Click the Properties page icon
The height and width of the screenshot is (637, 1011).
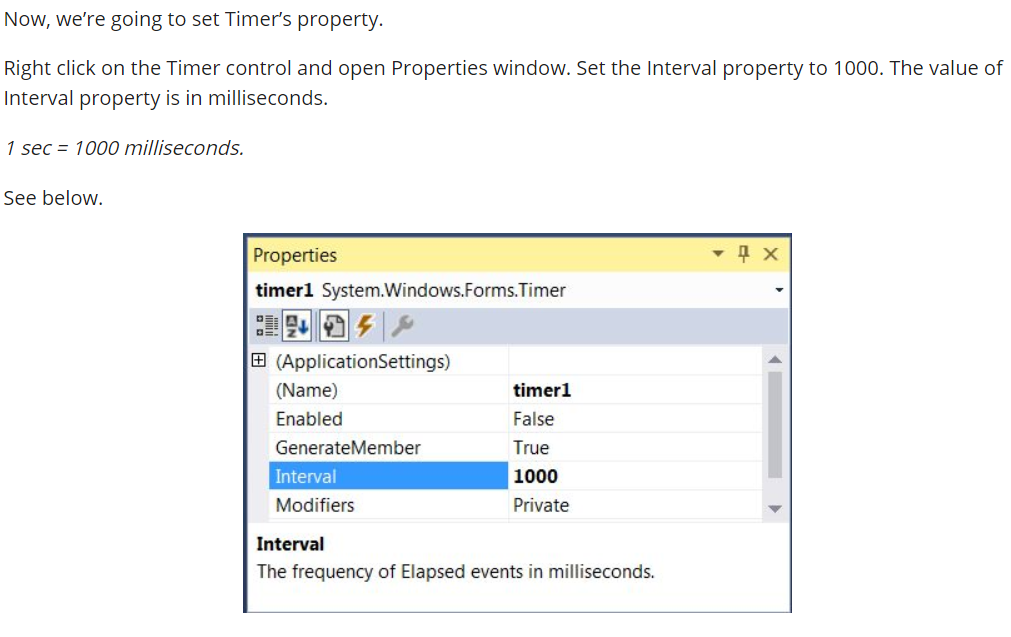[x=334, y=325]
